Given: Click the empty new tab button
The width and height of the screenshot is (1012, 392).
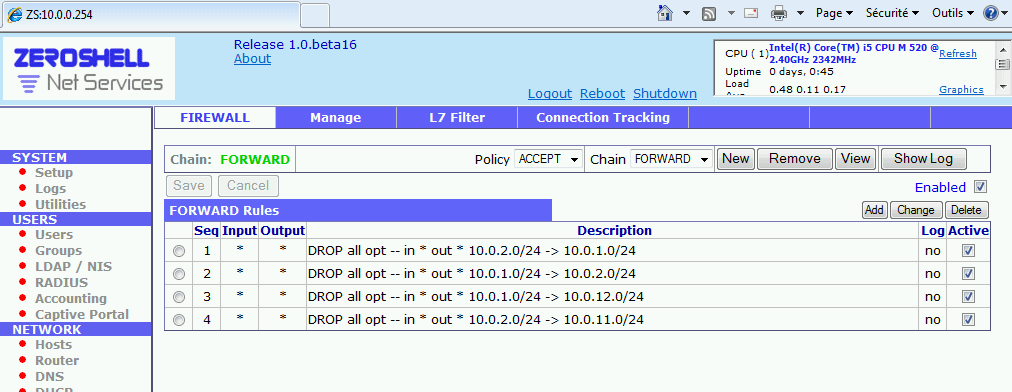Looking at the screenshot, I should [x=315, y=14].
